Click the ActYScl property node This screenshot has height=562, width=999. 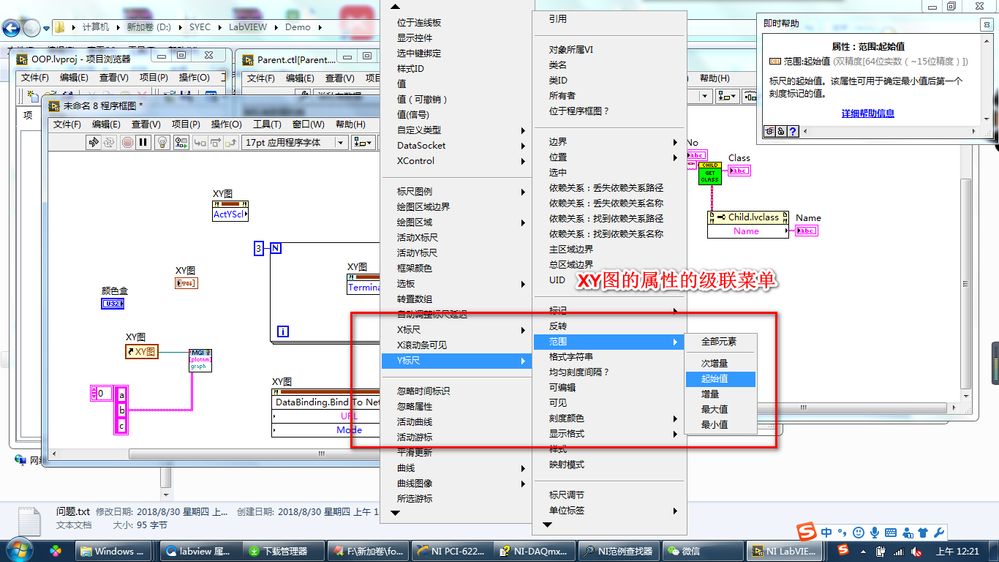coord(230,211)
